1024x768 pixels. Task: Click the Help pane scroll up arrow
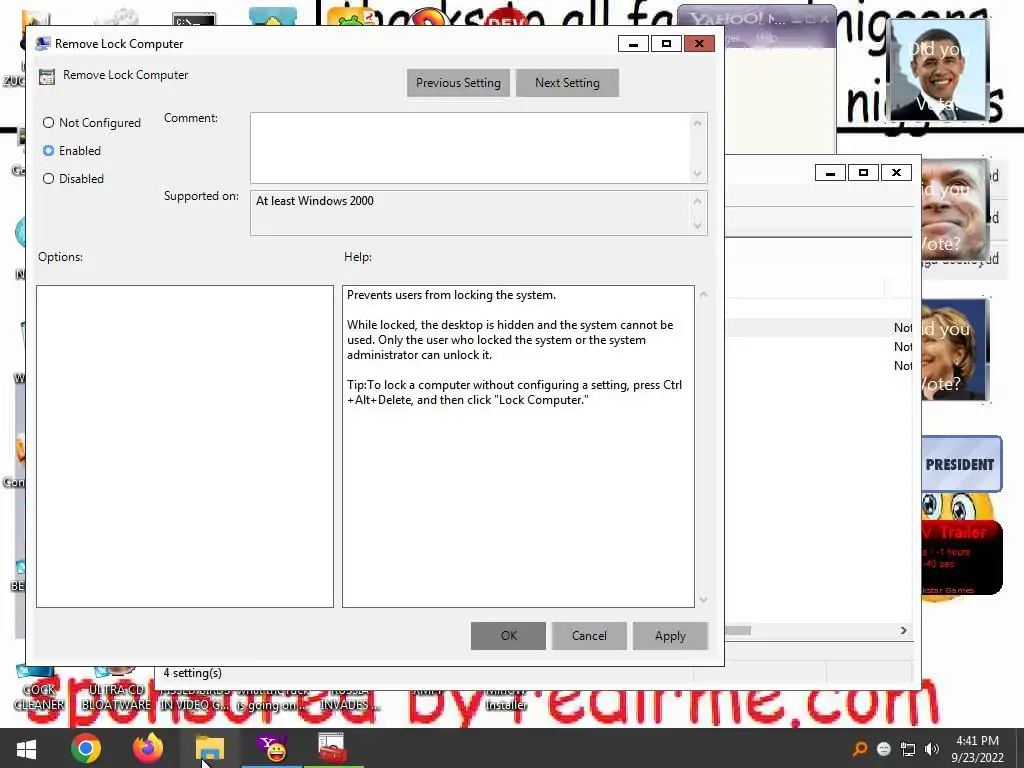pyautogui.click(x=703, y=295)
